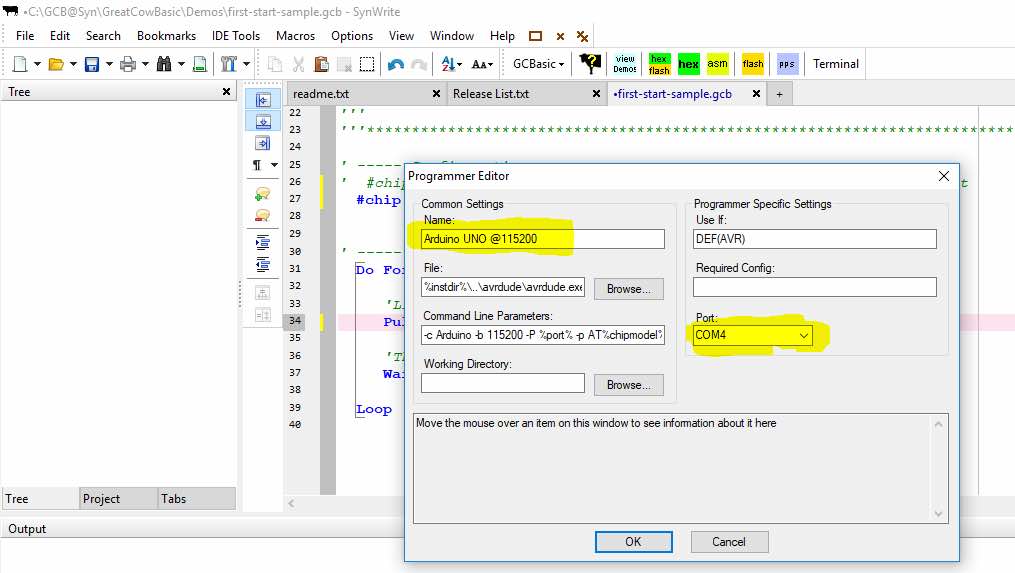Viewport: 1015px width, 573px height.
Task: Open the dropdown arrow next to Open folder
Action: coord(73,64)
